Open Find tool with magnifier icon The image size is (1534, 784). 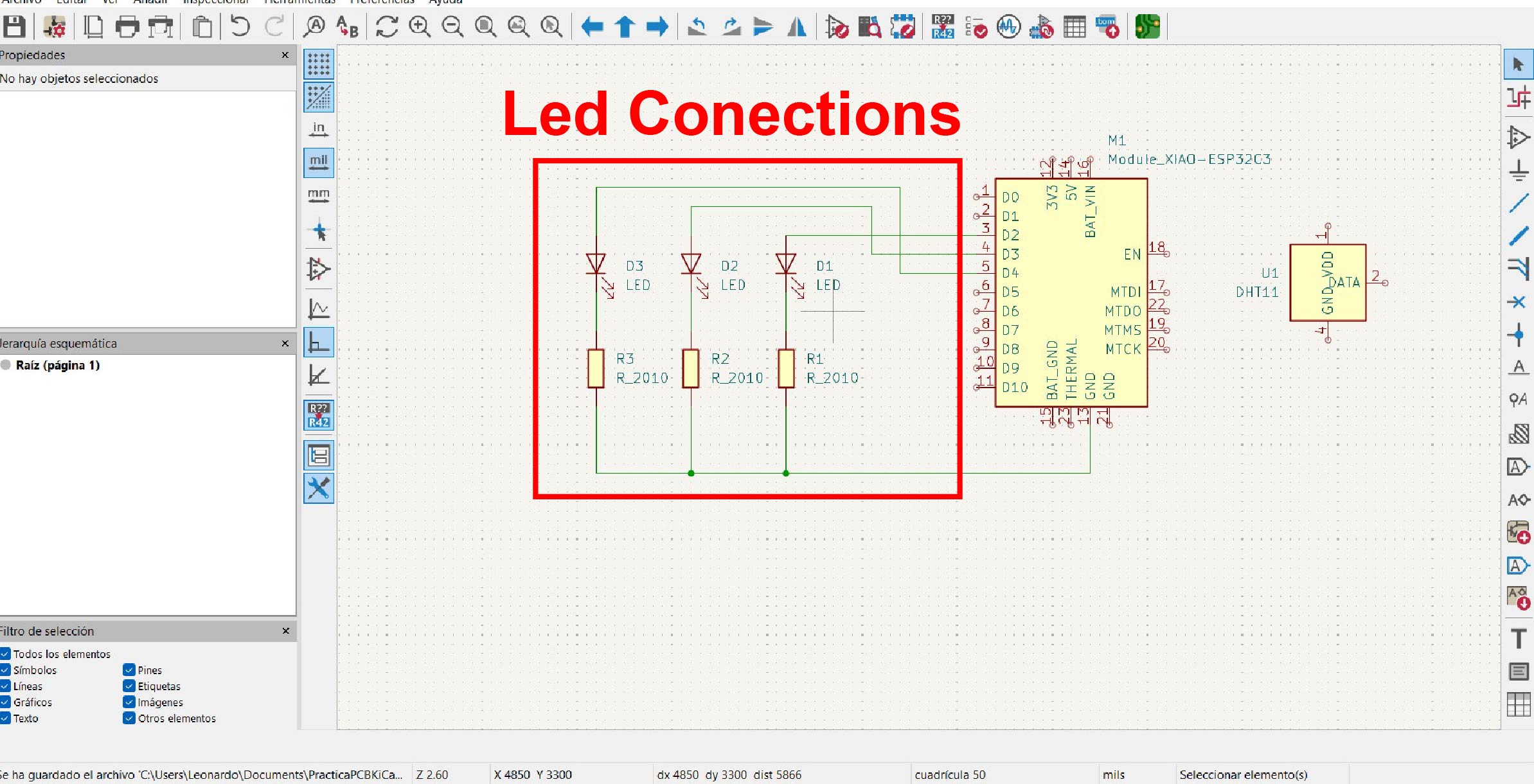tap(314, 27)
